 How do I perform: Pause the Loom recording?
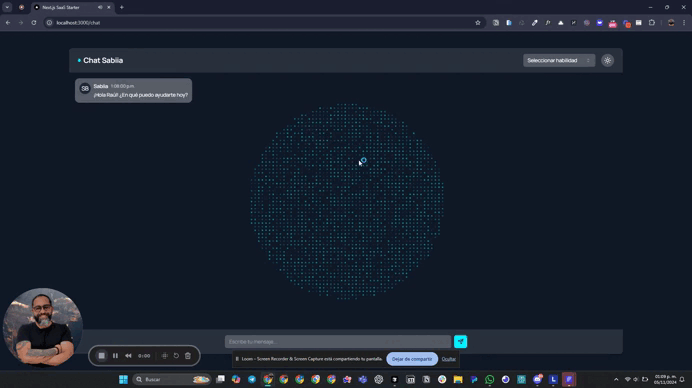click(x=115, y=356)
